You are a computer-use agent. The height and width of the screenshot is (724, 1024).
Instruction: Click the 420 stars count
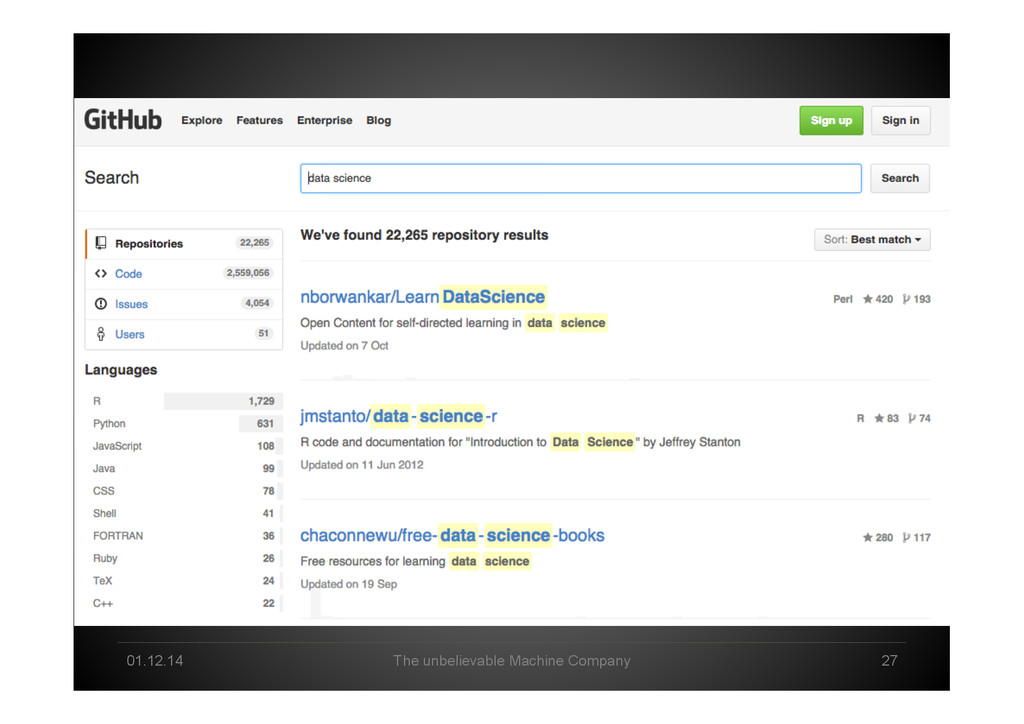[884, 299]
